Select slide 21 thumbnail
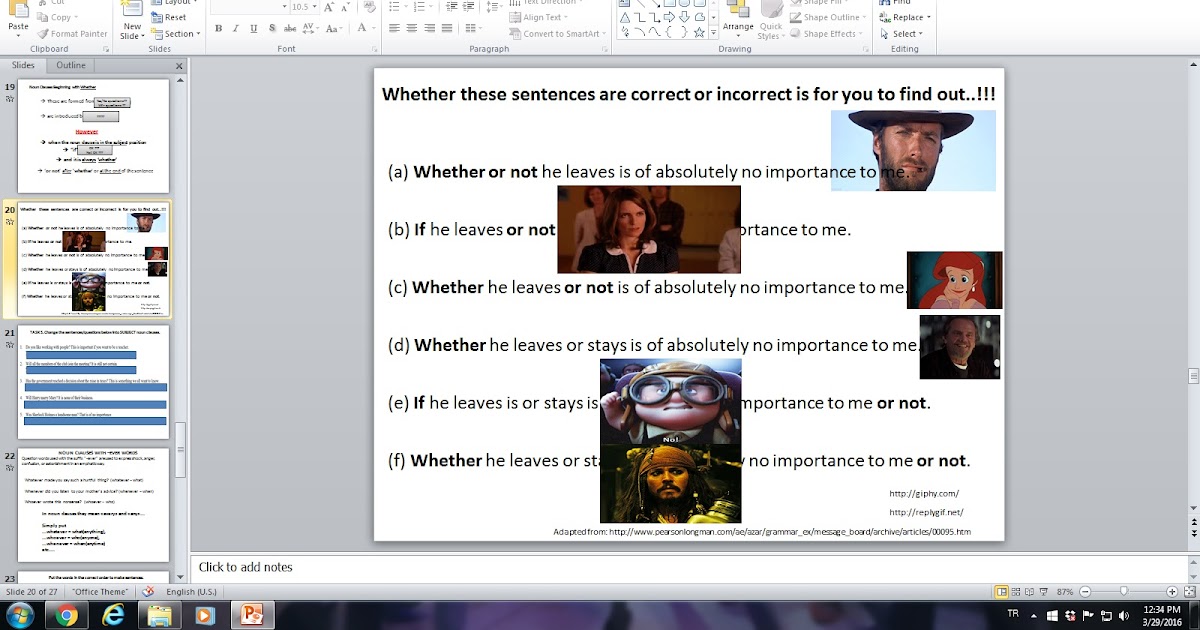This screenshot has height=630, width=1200. tap(93, 382)
